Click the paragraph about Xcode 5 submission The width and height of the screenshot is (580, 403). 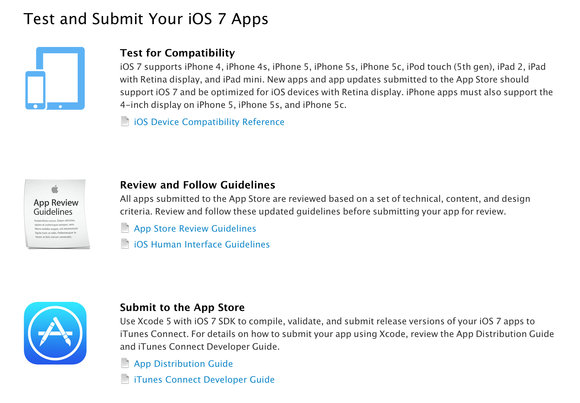[x=337, y=334]
